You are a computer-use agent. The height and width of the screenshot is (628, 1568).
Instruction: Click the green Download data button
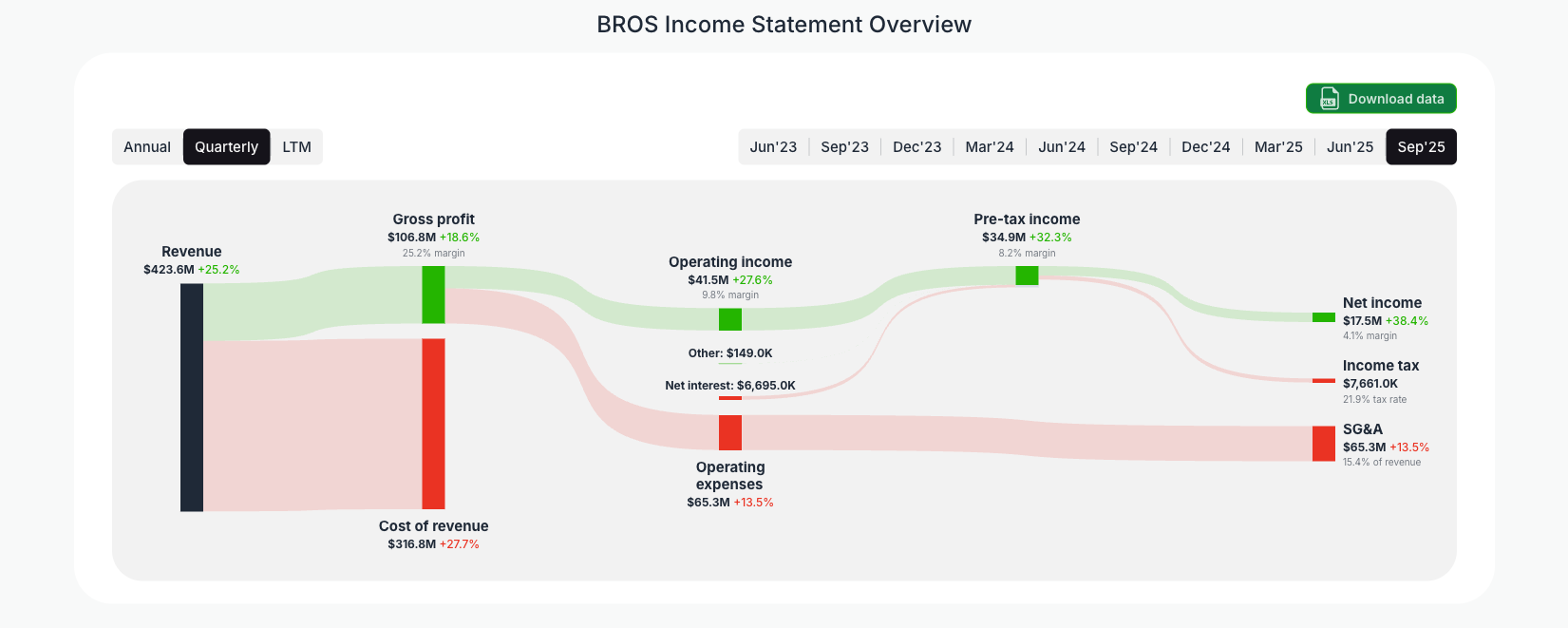(1381, 98)
